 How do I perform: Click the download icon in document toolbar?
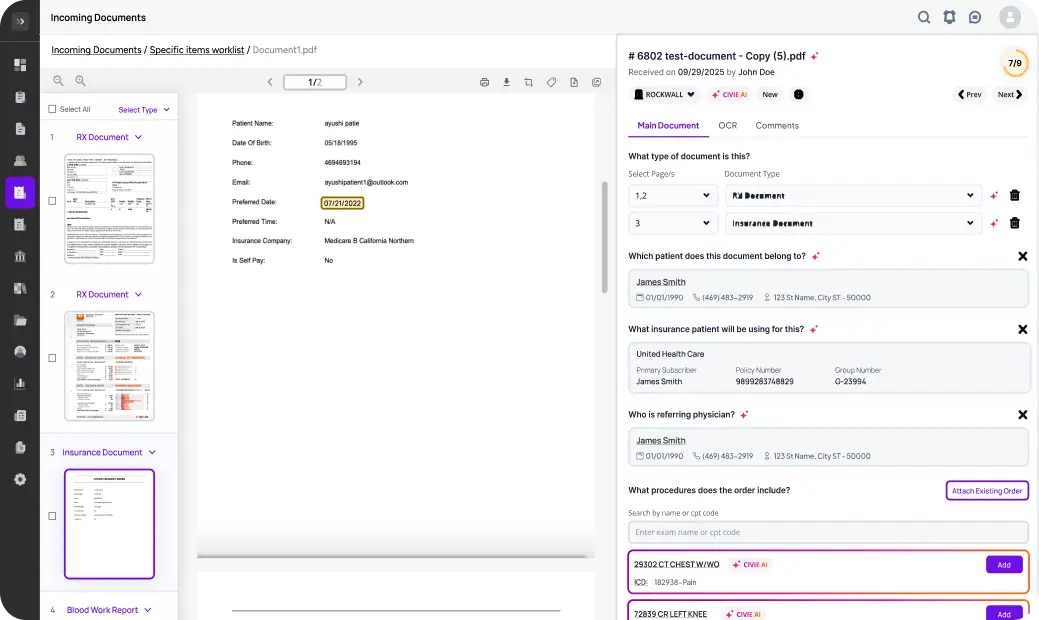click(506, 82)
